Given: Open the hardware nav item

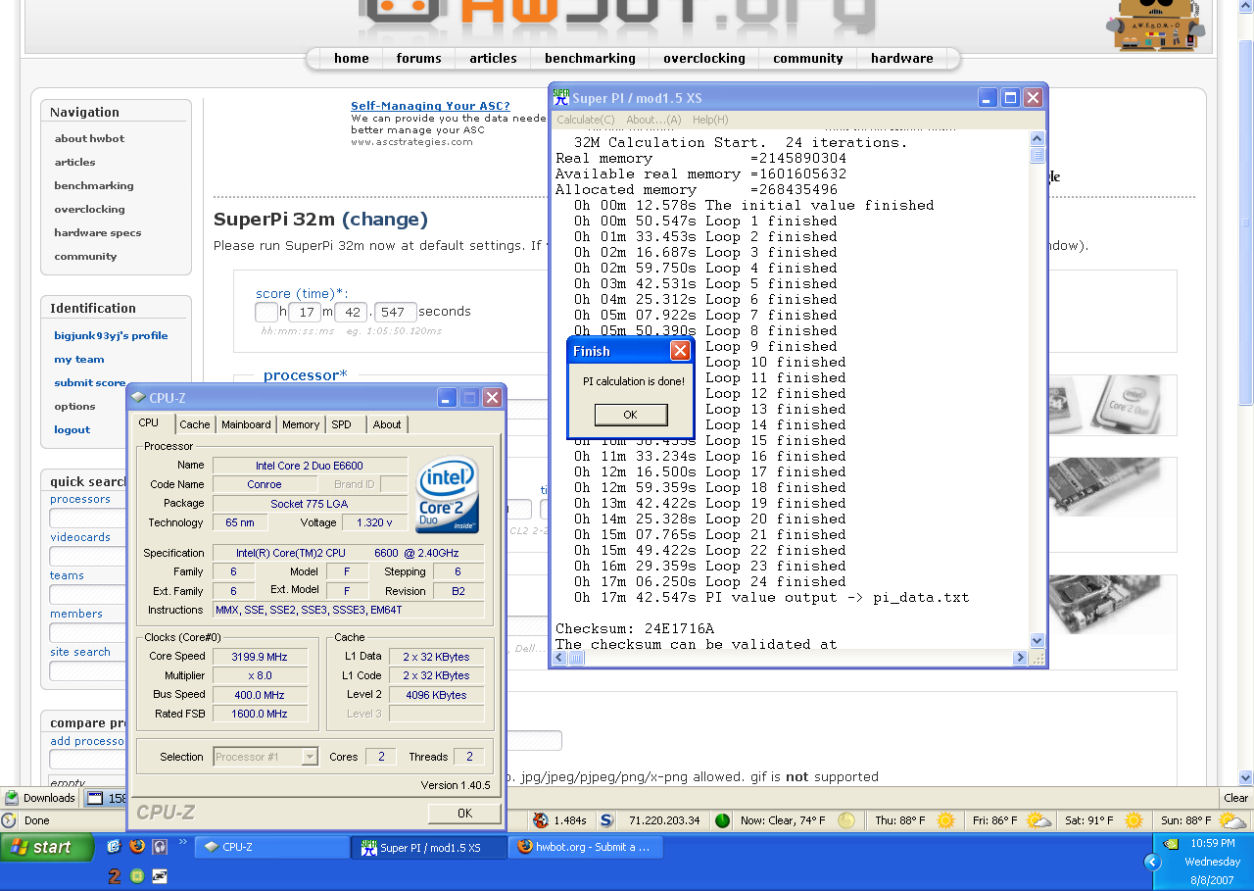Looking at the screenshot, I should pyautogui.click(x=902, y=58).
